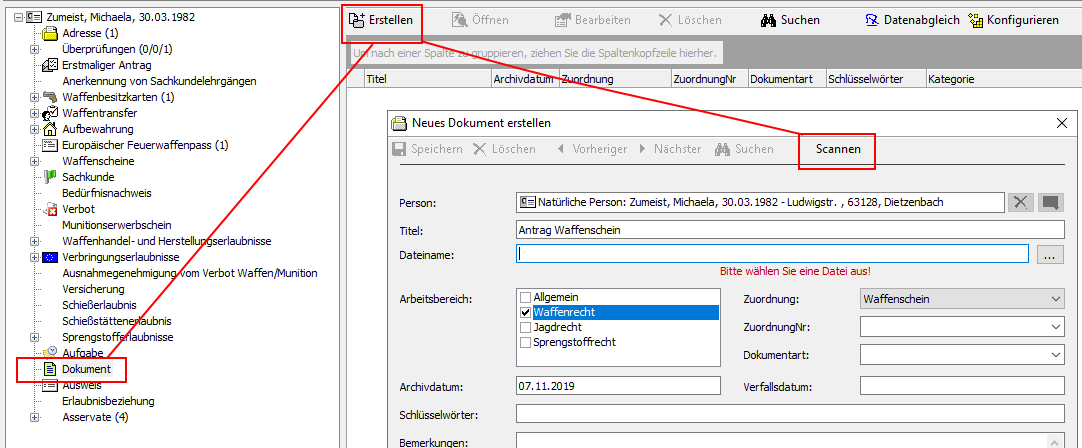Check the Jagdrecht checkbox
The image size is (1082, 448).
pyautogui.click(x=526, y=327)
